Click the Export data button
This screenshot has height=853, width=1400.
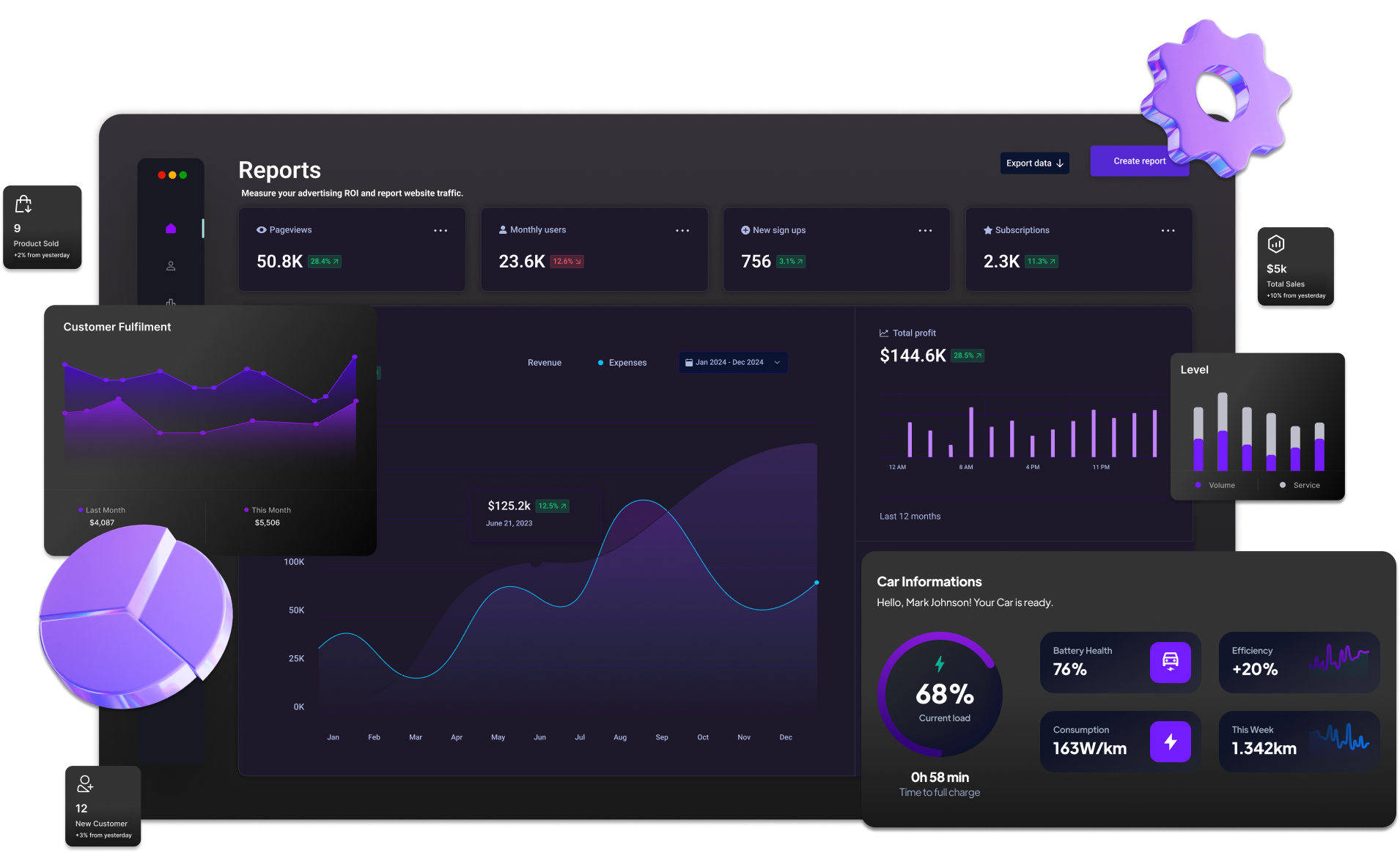[1035, 163]
